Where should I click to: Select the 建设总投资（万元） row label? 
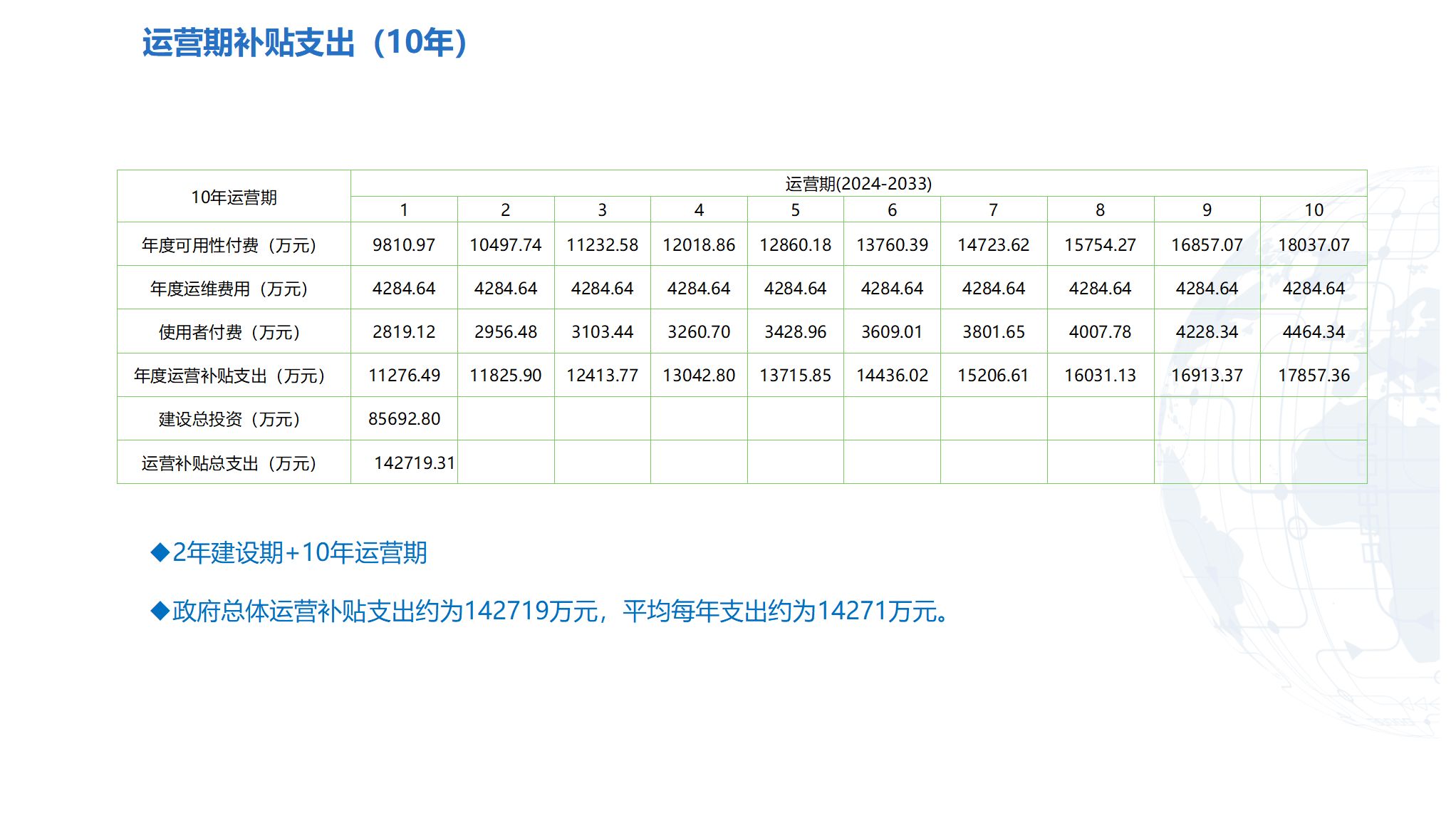click(x=229, y=419)
